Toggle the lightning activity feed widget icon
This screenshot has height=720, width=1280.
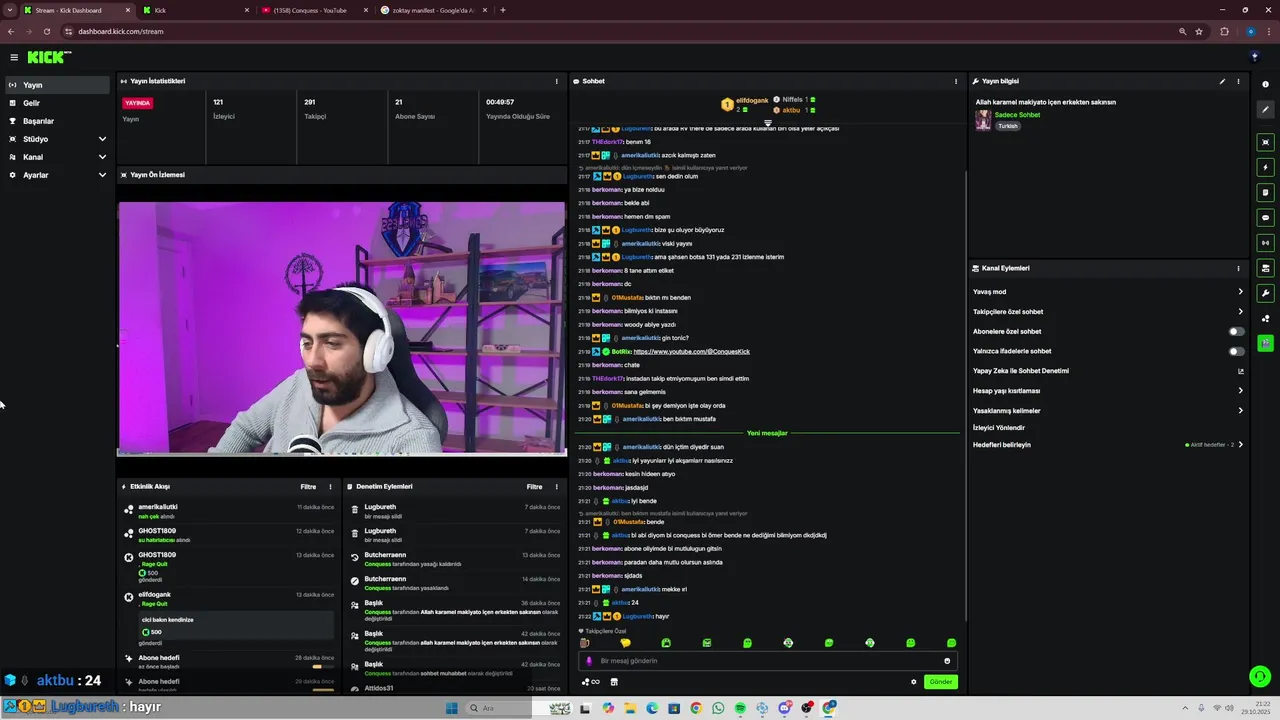tap(1265, 167)
